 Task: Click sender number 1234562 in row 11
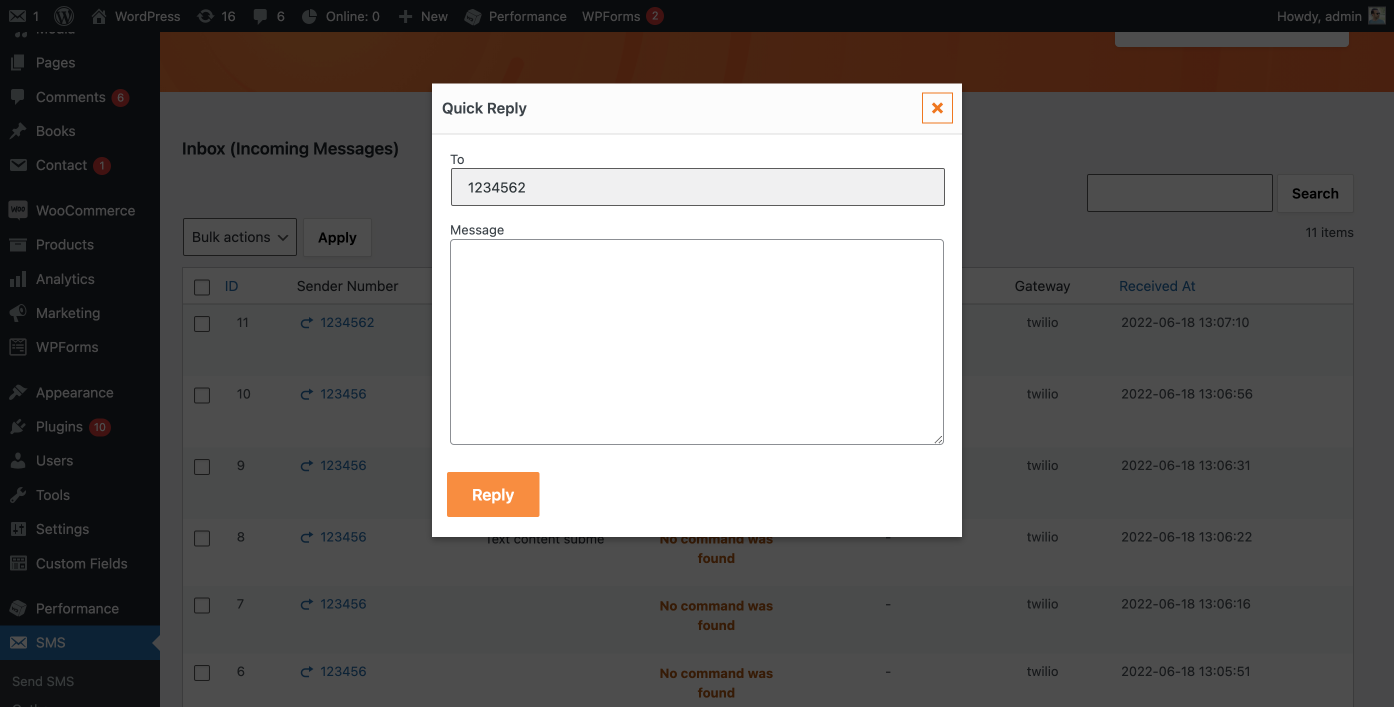(347, 322)
